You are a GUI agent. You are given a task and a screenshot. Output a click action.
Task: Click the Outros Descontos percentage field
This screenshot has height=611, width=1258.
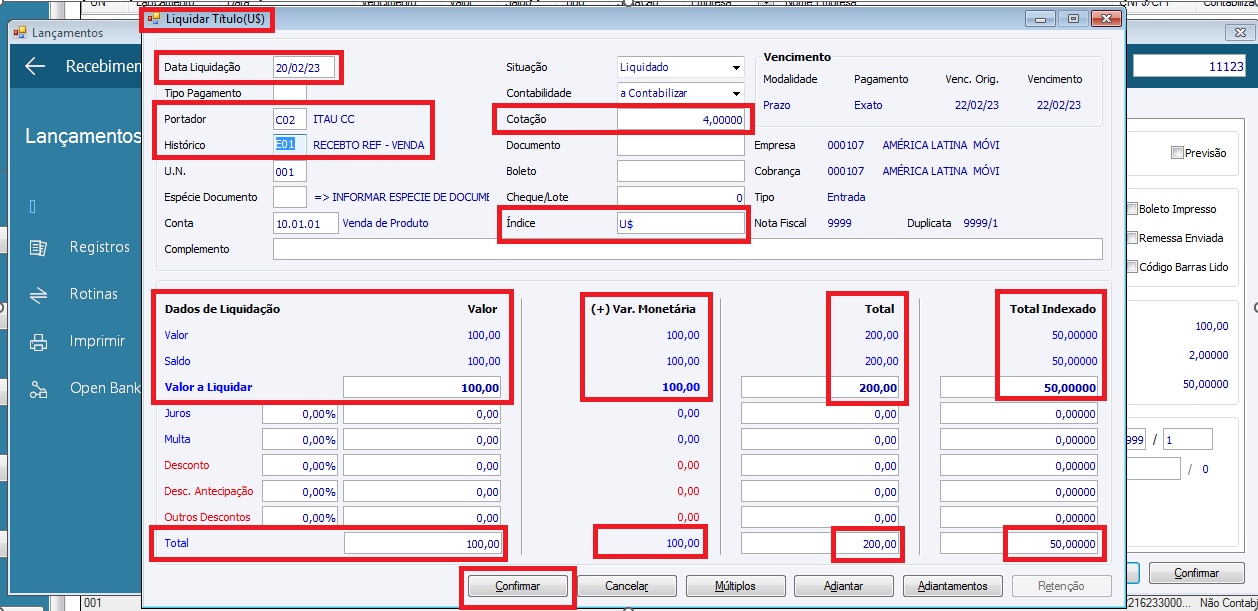[300, 517]
